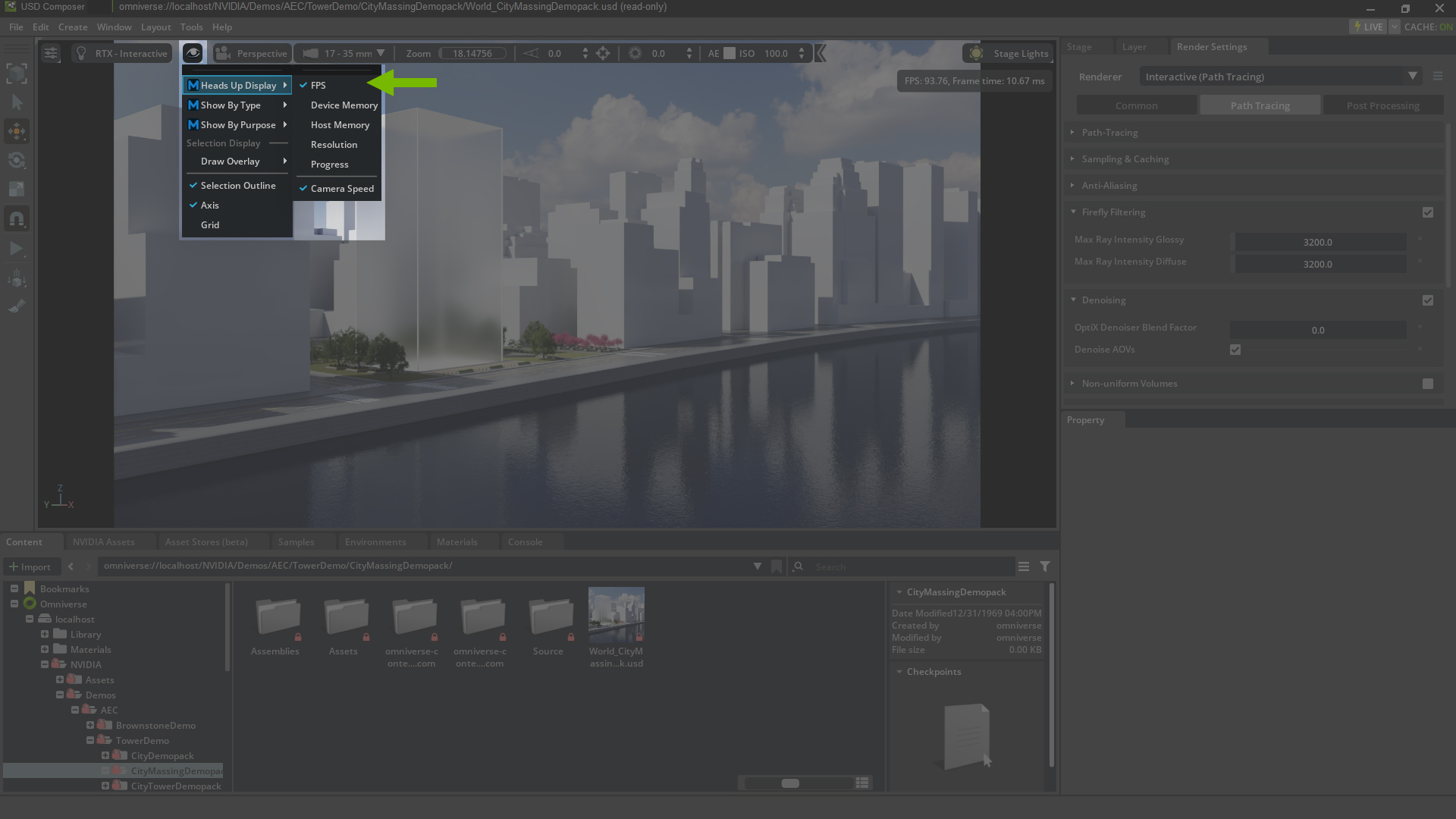1456x819 pixels.
Task: Click the Zoom value field
Action: pos(472,53)
